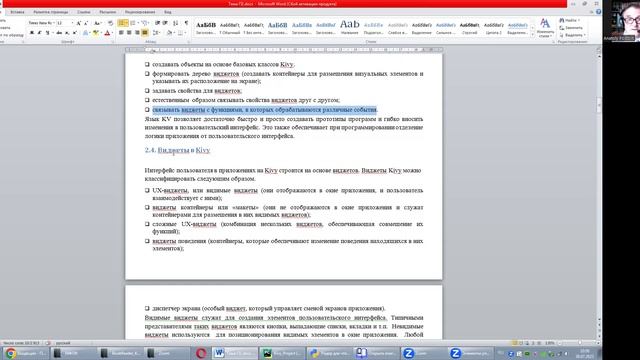640x360 pixels.
Task: Increase font size with Grow Font icon
Action: (x=78, y=23)
